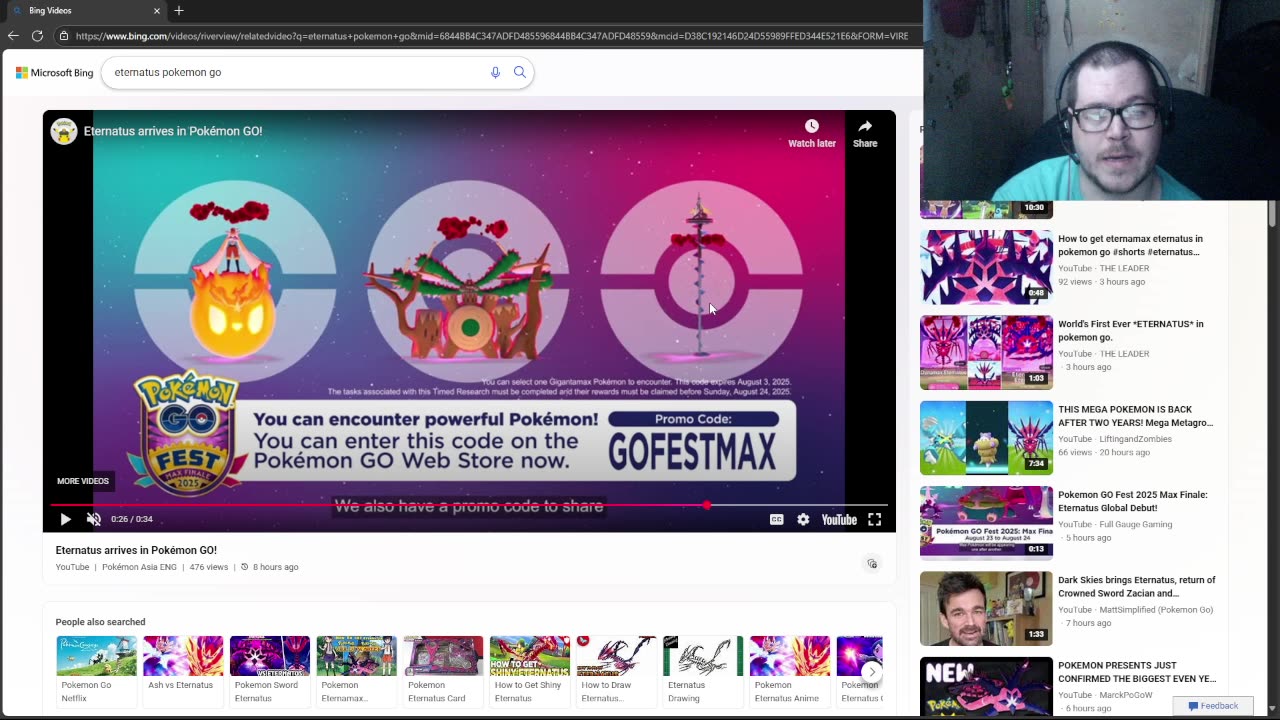Open Pokemon GO Fest 2025 Max Finale video
Screen dimensions: 1280x720
coord(1133,501)
